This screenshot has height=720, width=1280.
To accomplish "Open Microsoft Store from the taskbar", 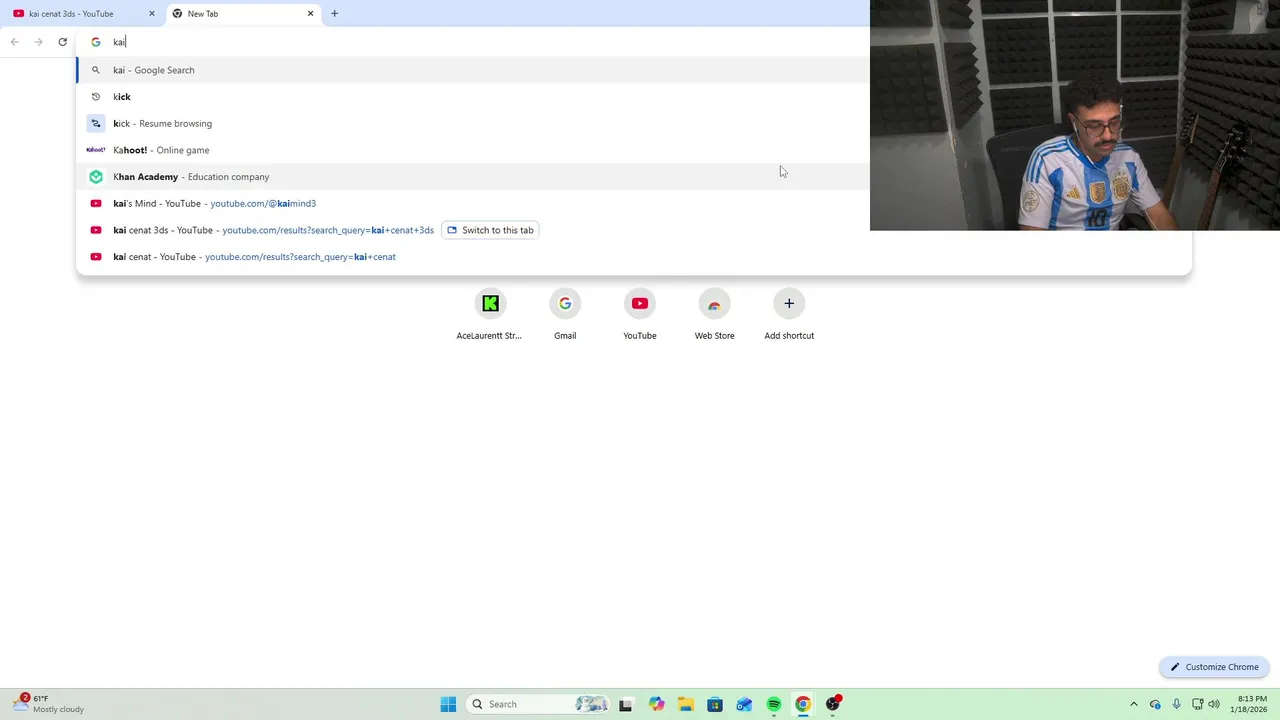I will [x=715, y=704].
